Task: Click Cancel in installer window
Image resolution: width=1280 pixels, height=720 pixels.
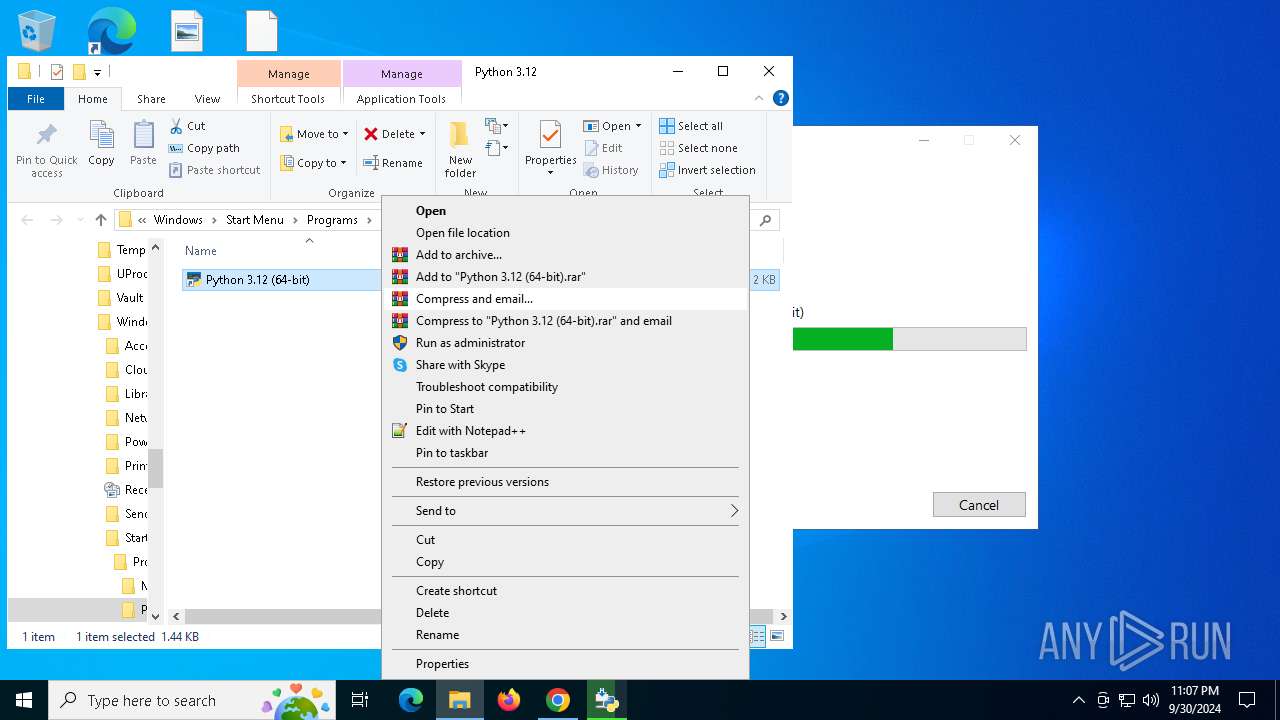Action: [x=979, y=505]
